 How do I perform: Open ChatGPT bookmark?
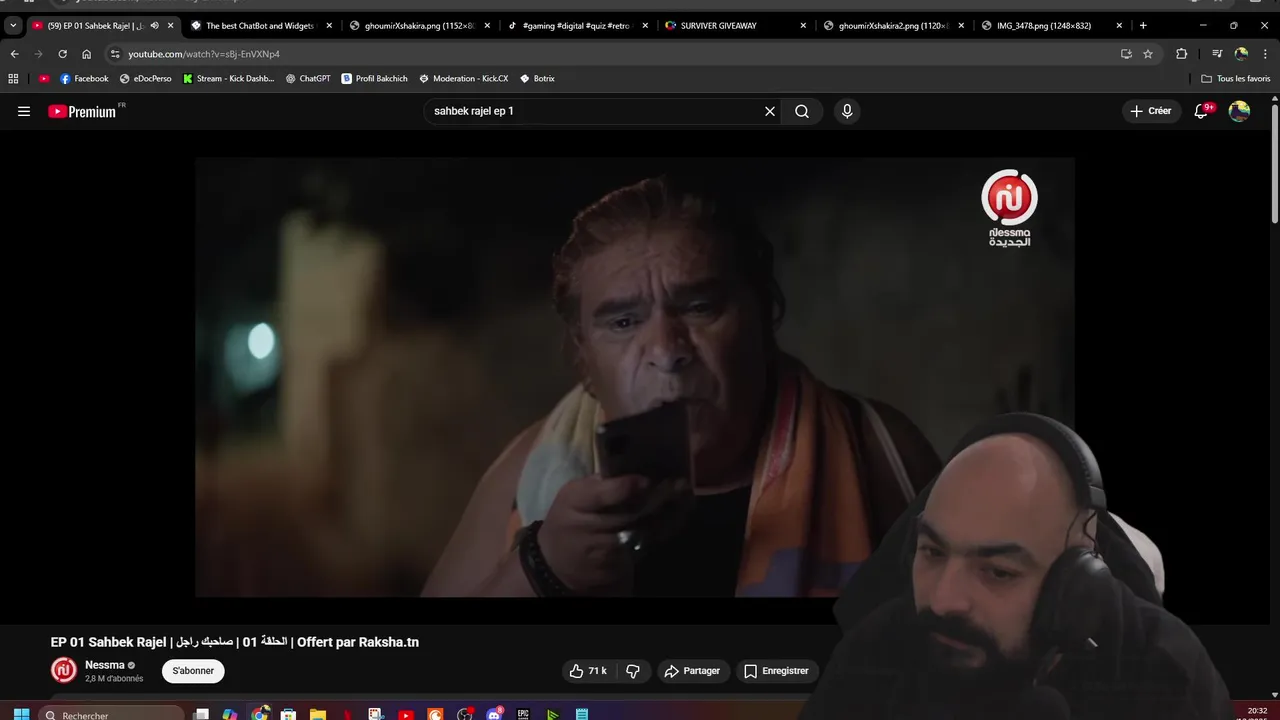point(307,78)
